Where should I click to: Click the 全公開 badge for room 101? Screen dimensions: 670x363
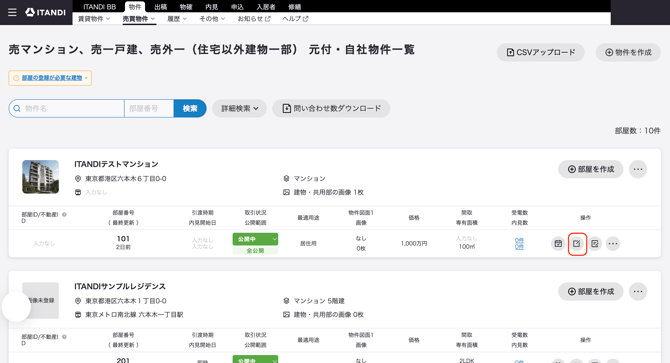[256, 251]
